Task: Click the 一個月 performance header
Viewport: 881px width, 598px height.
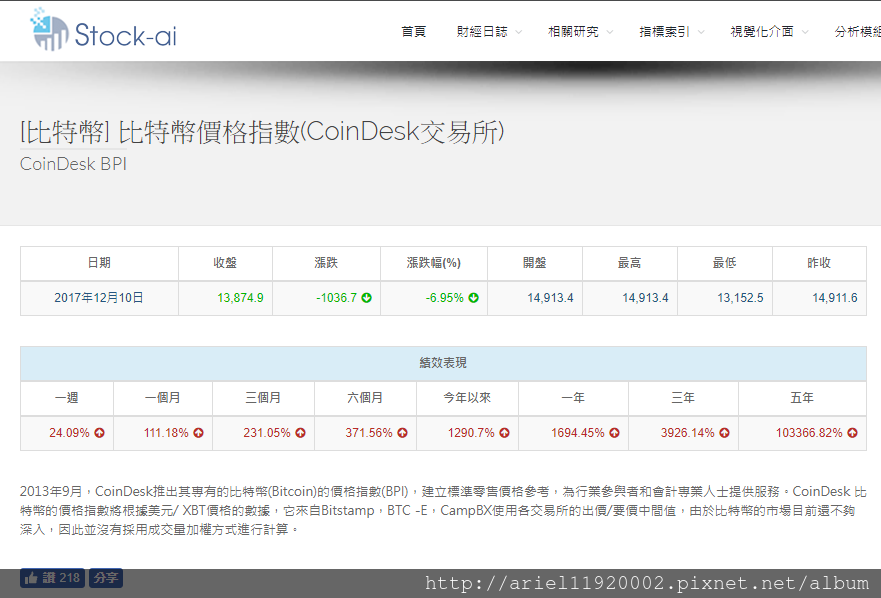Action: (x=163, y=398)
